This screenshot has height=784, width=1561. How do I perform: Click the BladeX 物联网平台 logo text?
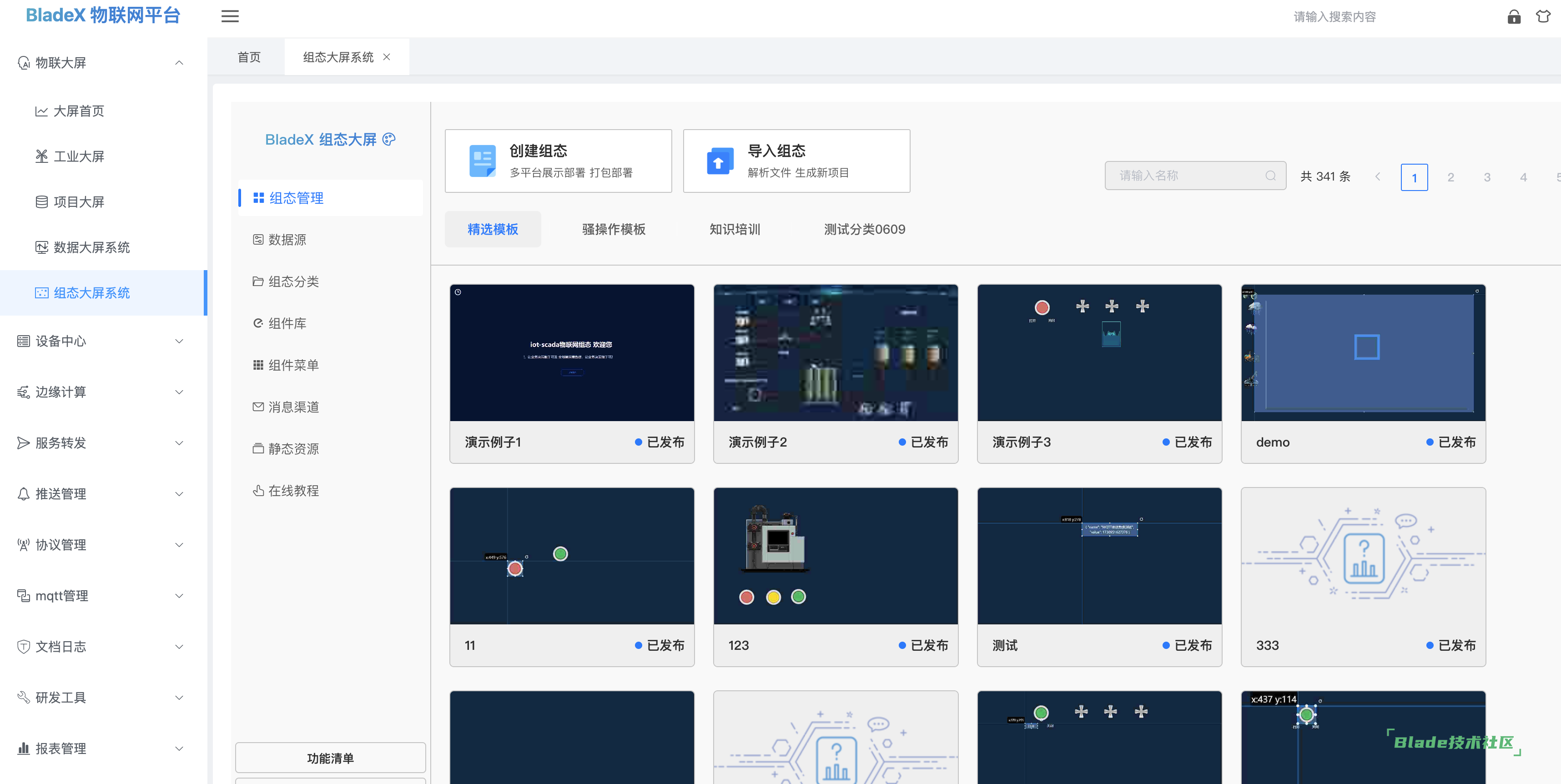coord(103,15)
